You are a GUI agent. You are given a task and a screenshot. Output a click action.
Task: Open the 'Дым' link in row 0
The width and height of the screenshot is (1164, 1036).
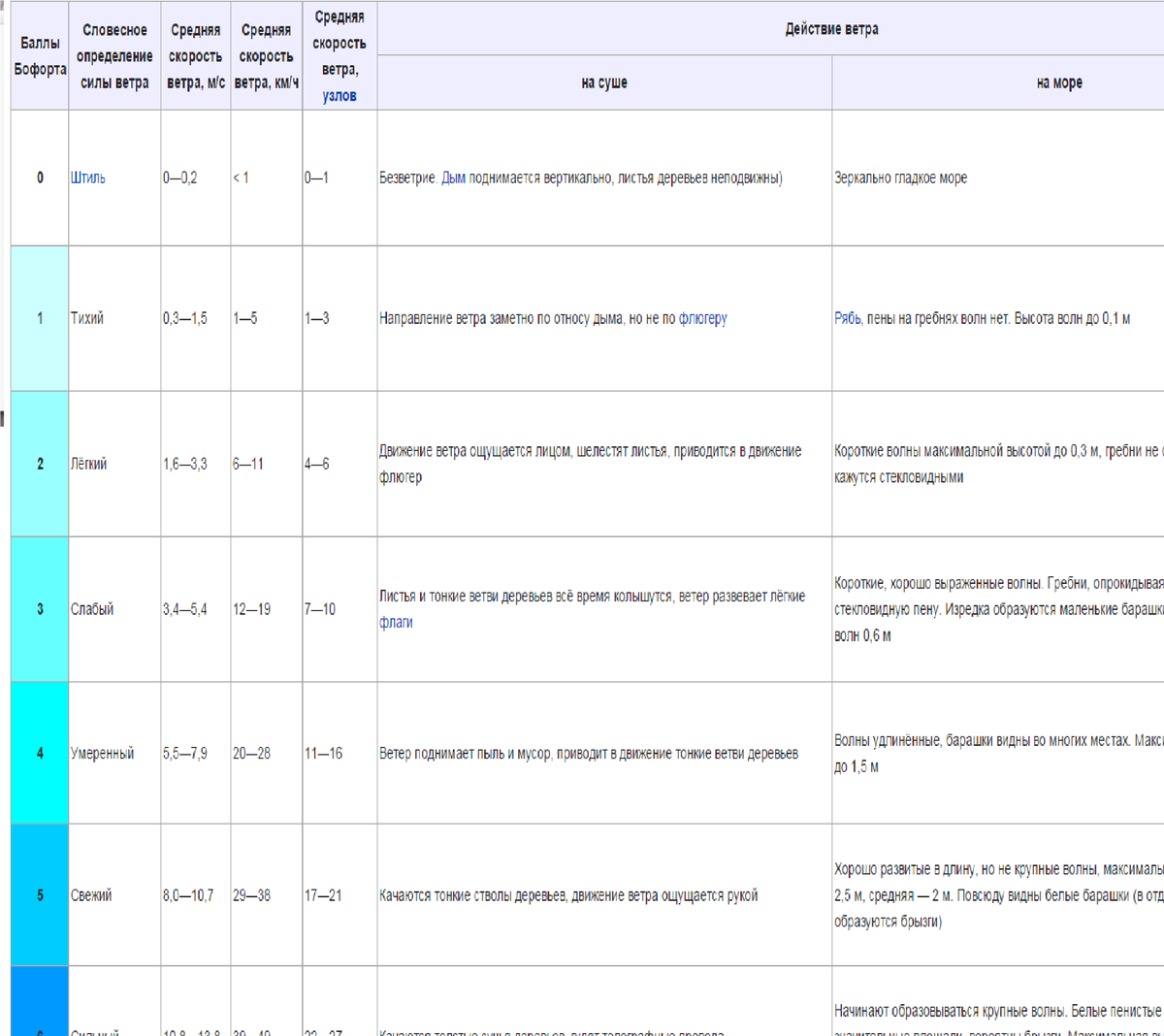coord(453,178)
